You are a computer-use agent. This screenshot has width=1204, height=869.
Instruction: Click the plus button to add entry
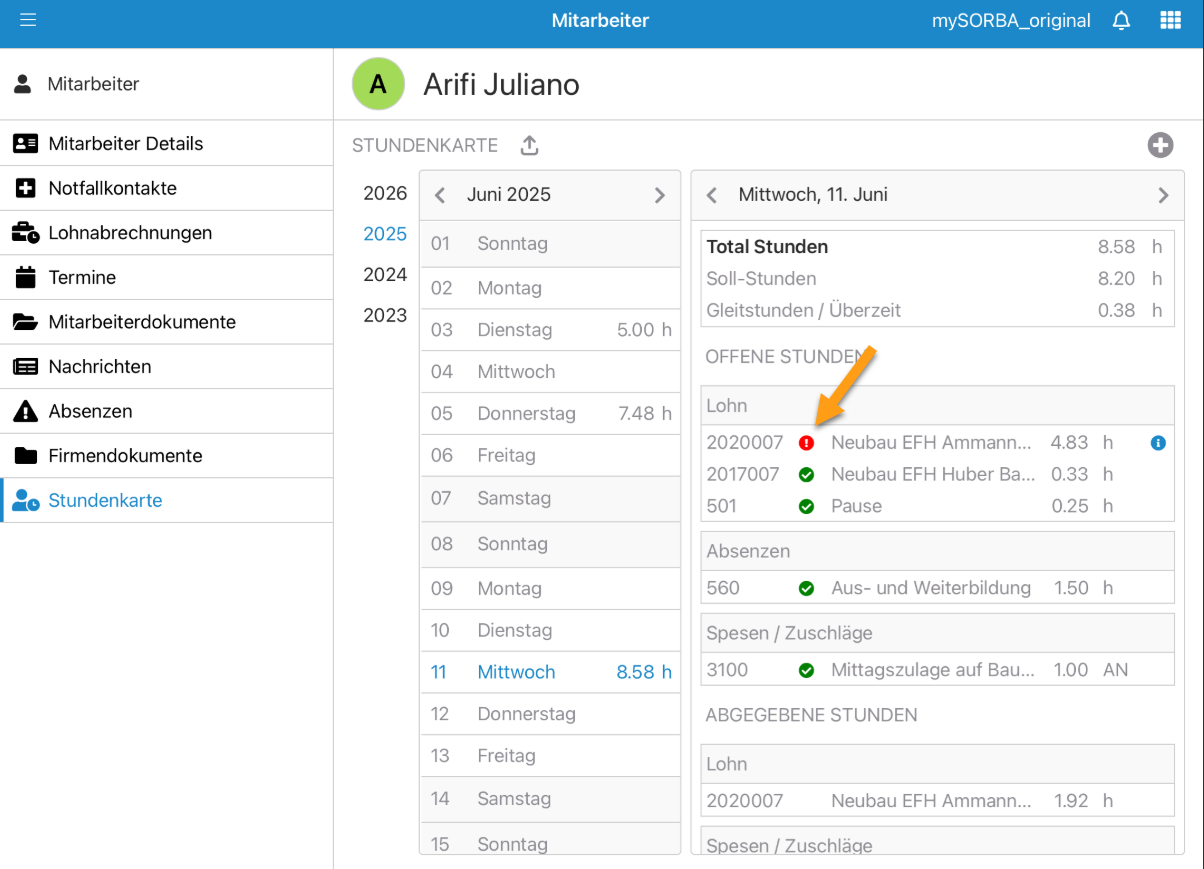coord(1159,146)
